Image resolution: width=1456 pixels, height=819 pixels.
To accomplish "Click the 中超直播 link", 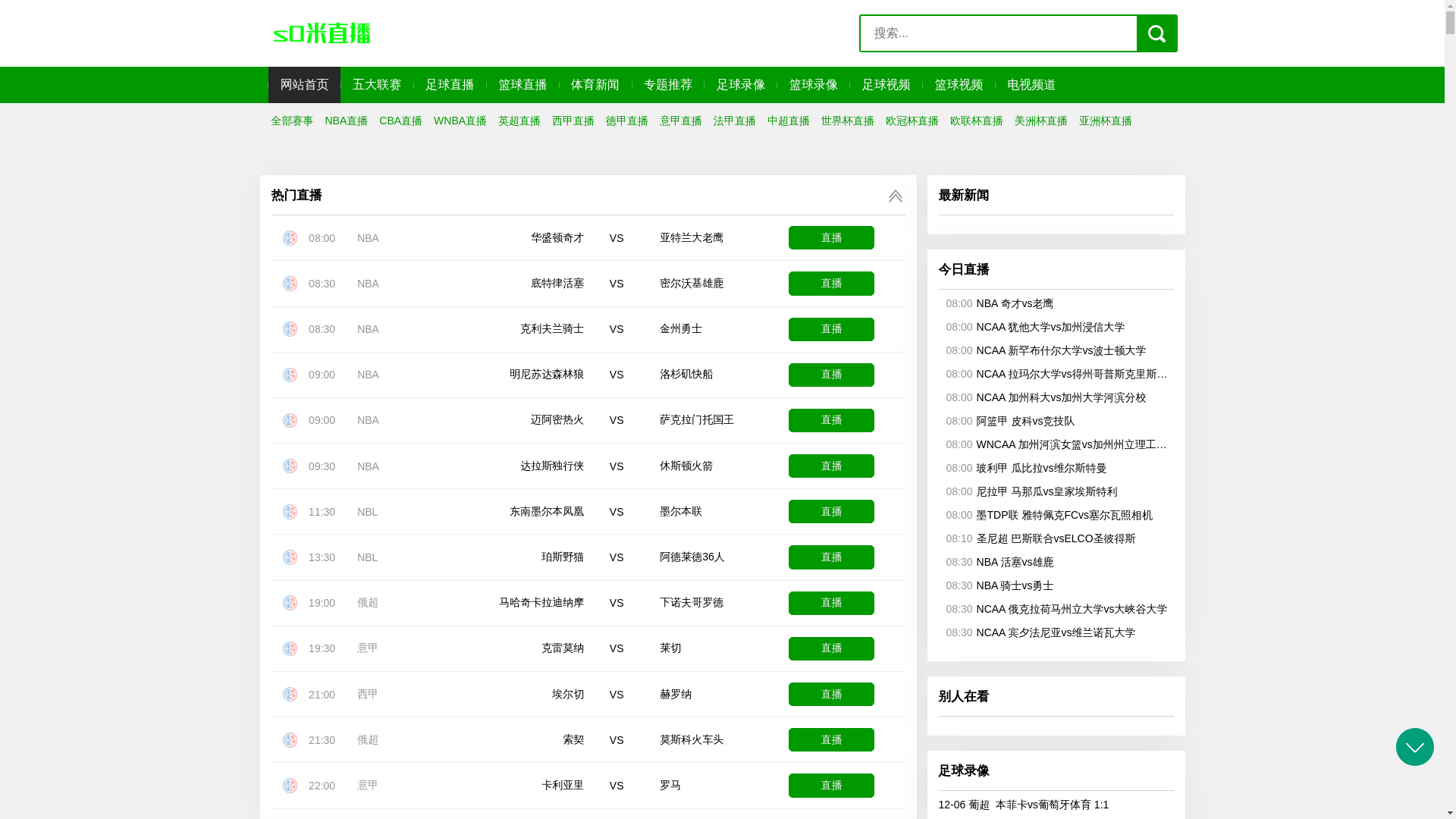I will pyautogui.click(x=789, y=121).
